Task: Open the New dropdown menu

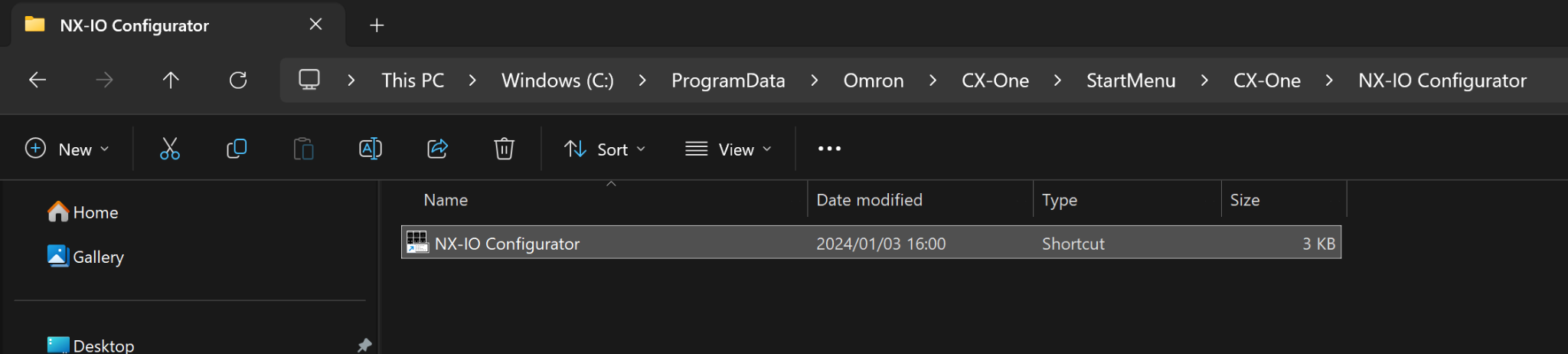Action: click(x=67, y=149)
